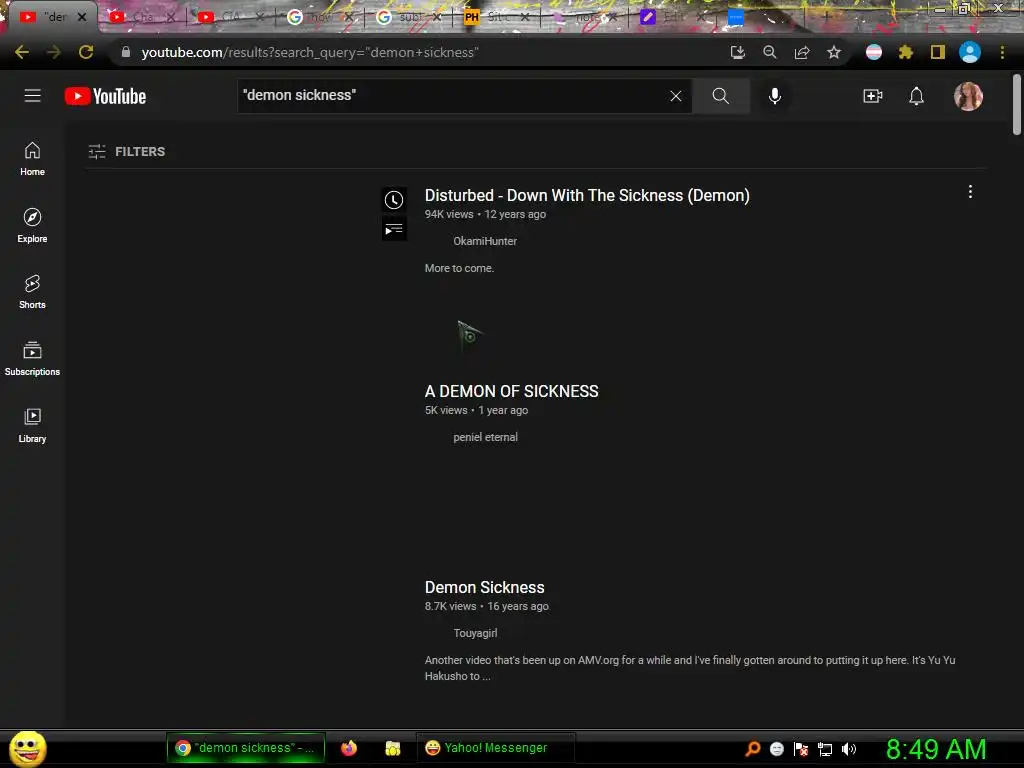Visit the peniel eternal channel
Screen dimensions: 1024x768
click(x=485, y=437)
